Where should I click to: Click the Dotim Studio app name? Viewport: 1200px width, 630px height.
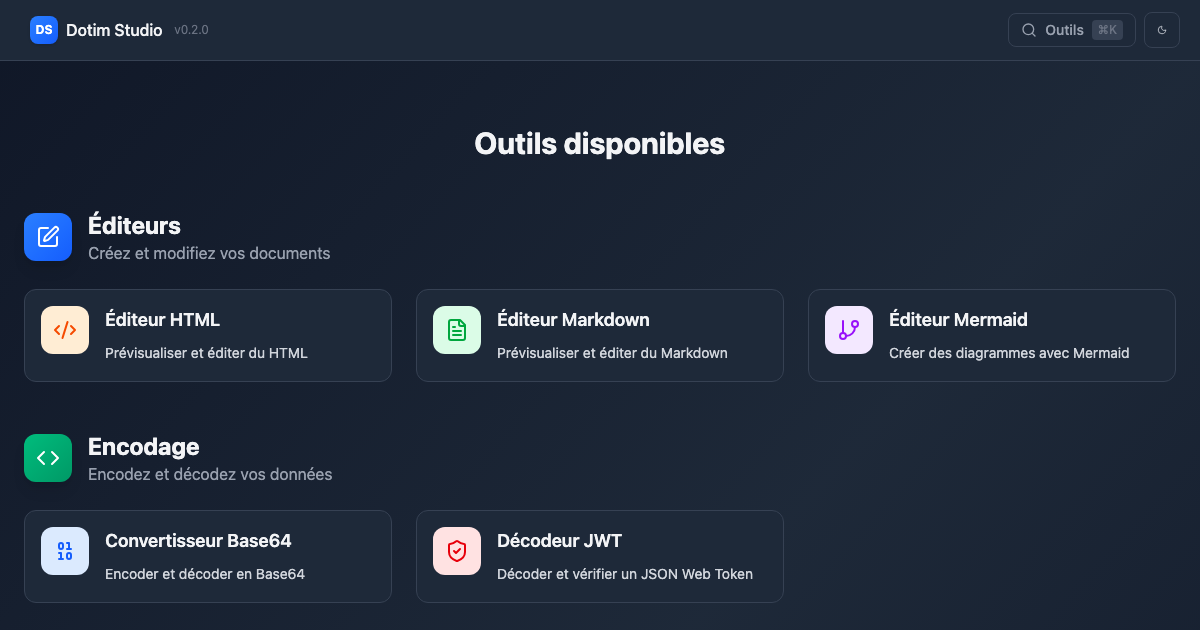point(114,30)
